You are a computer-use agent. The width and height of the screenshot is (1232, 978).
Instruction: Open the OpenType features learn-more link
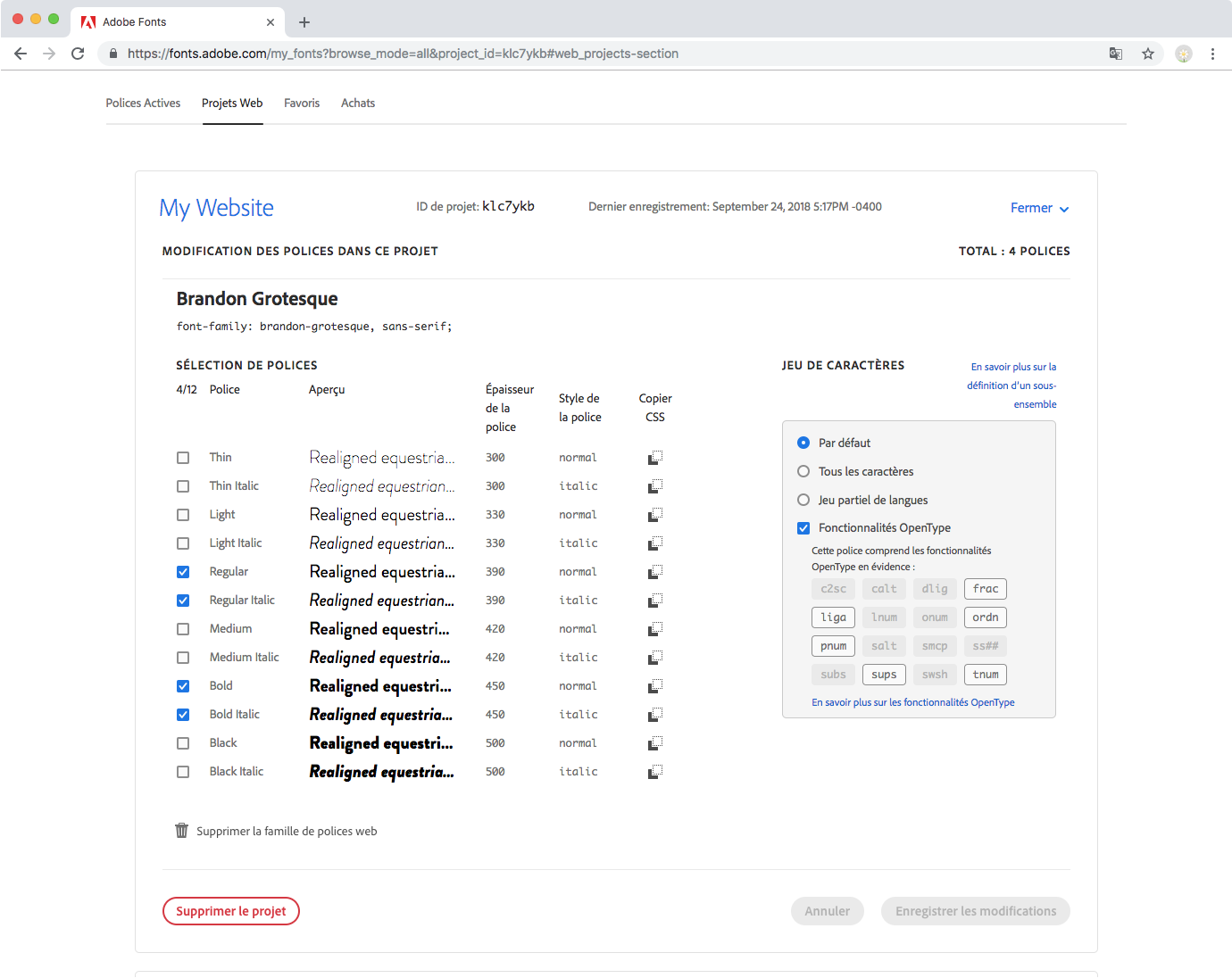tap(912, 702)
